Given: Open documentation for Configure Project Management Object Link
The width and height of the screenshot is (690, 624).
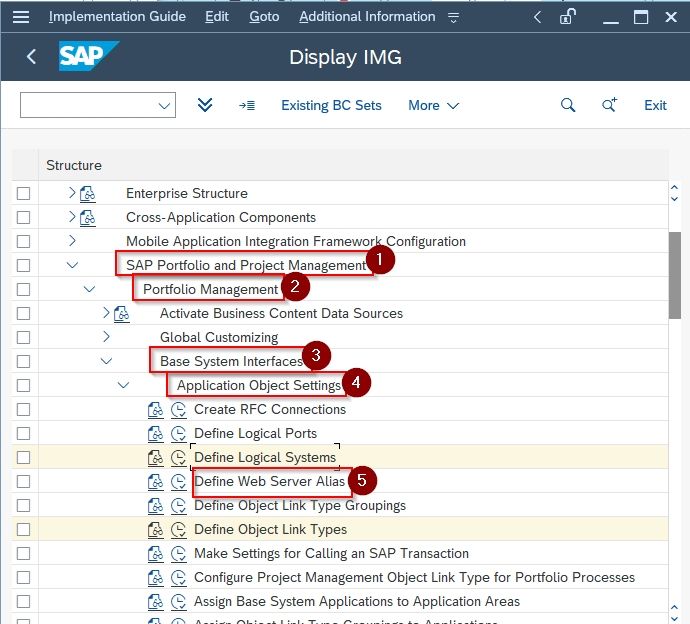Looking at the screenshot, I should point(155,577).
